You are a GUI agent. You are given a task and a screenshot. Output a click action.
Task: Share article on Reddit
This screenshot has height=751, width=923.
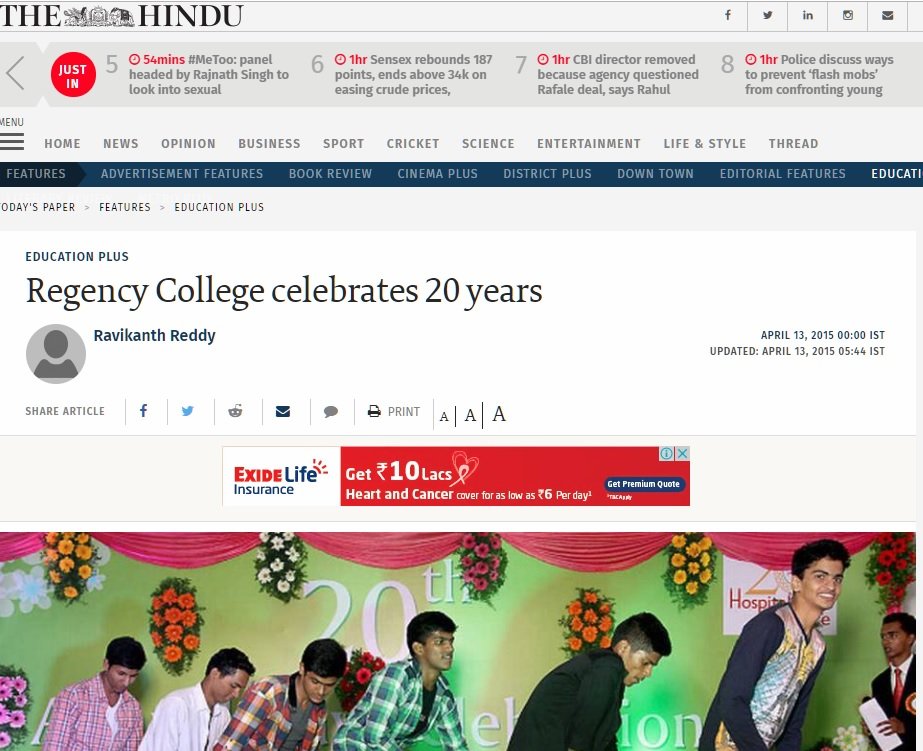point(235,411)
